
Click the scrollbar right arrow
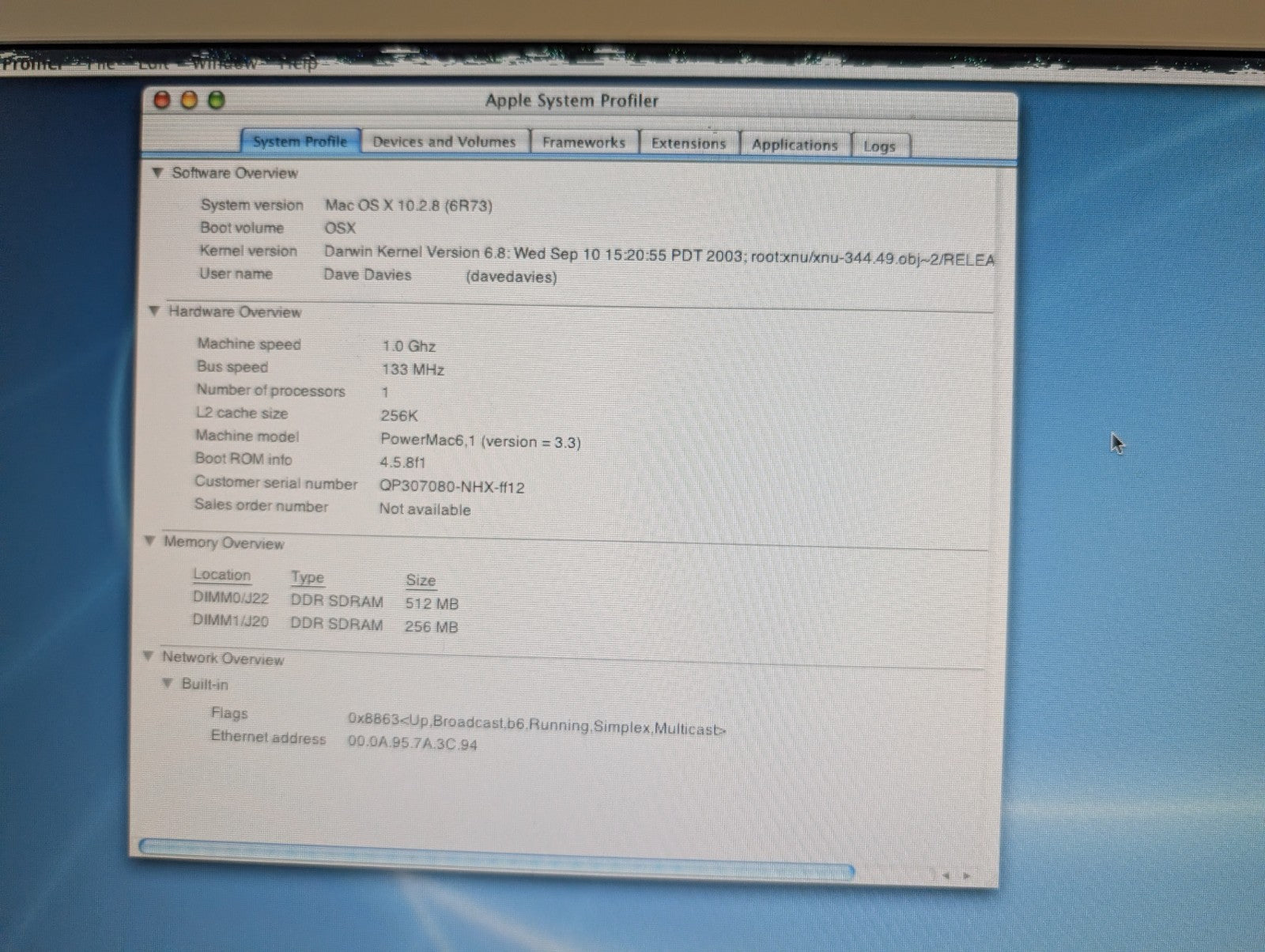966,876
